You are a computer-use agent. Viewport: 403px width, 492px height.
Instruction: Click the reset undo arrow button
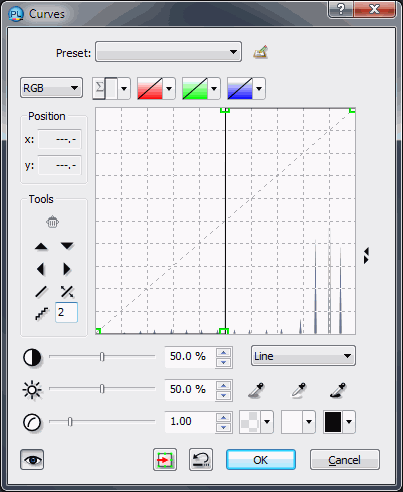click(x=201, y=460)
